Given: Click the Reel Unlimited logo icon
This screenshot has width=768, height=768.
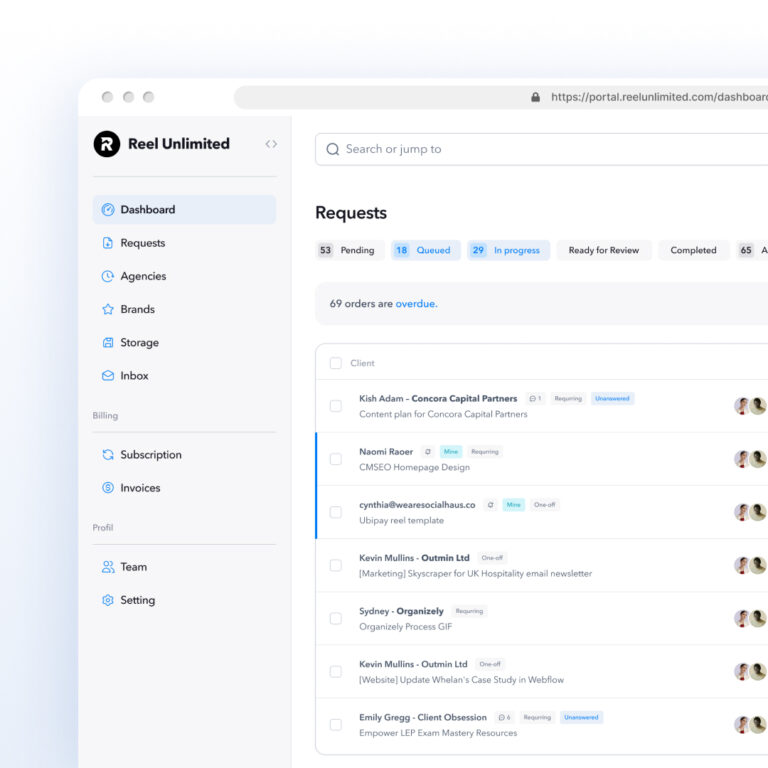Looking at the screenshot, I should pos(107,144).
